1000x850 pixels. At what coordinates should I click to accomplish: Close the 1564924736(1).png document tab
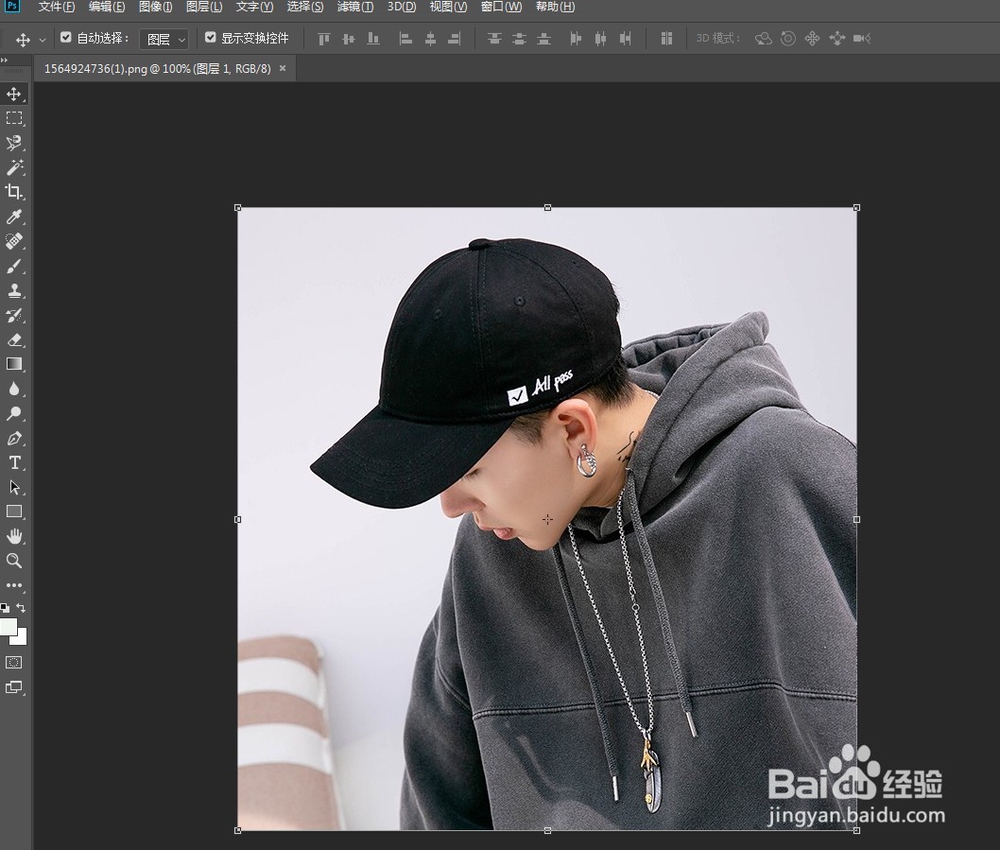[x=283, y=68]
